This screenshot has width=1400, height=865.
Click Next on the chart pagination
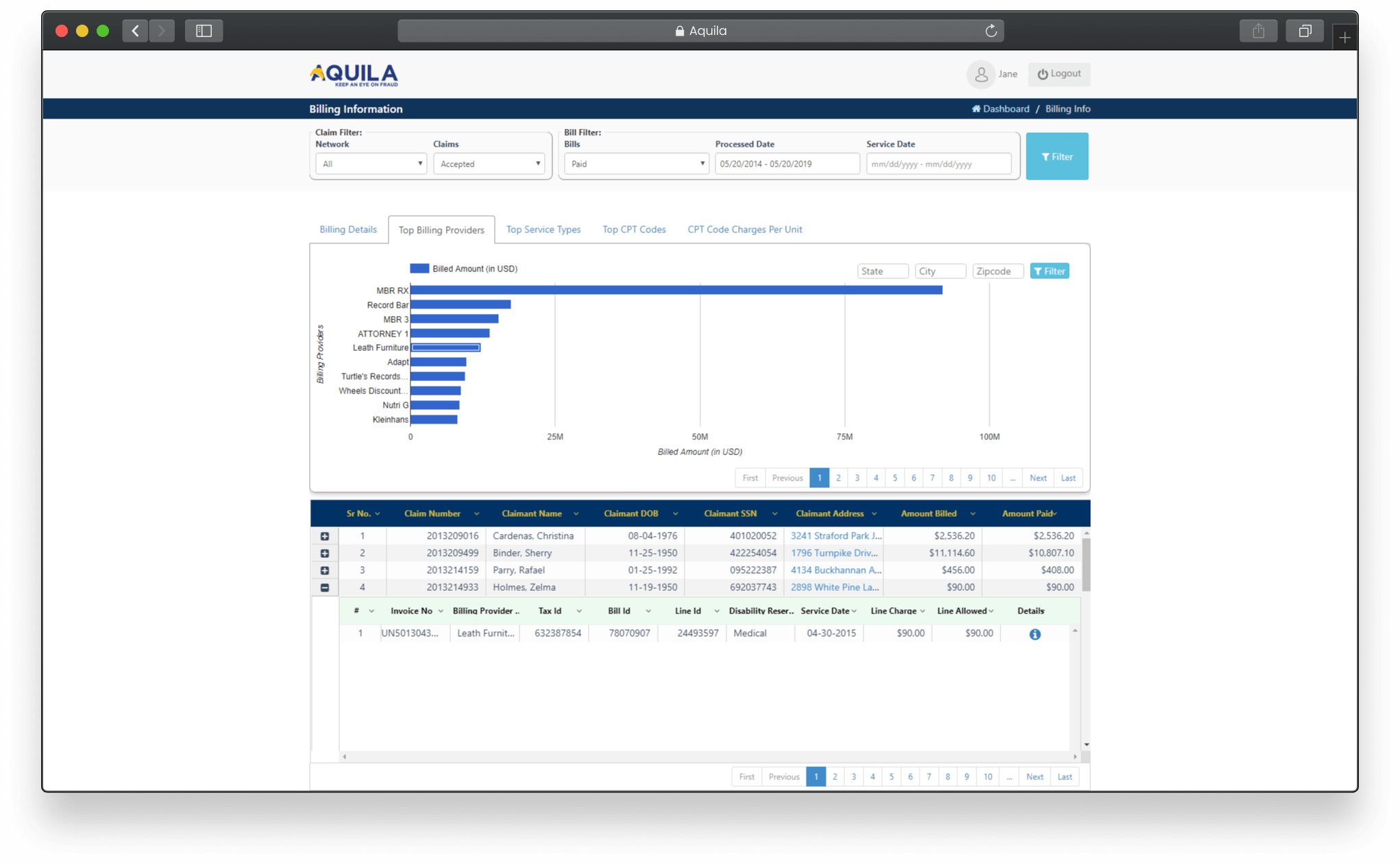coord(1037,478)
